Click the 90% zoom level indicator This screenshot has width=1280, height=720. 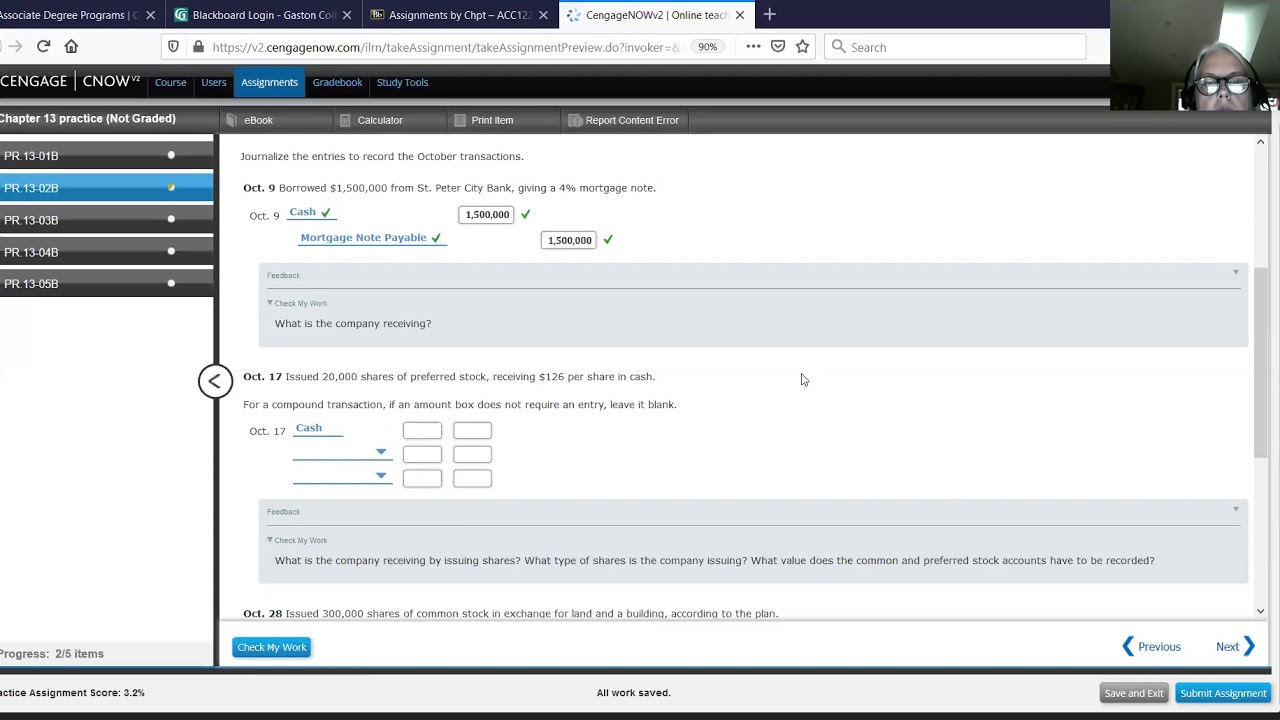click(x=707, y=47)
